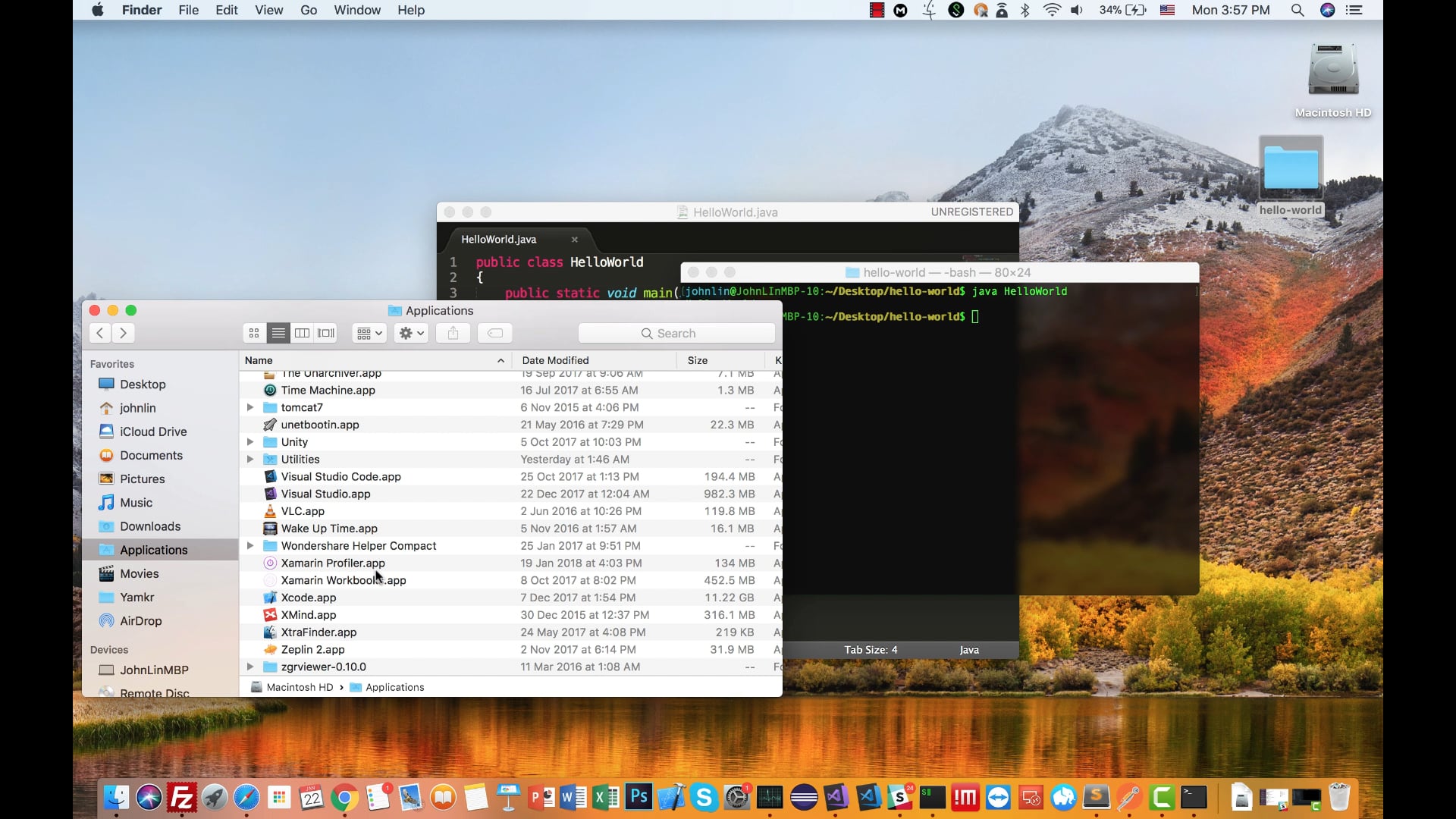Switch Finder to icon view

(x=254, y=333)
